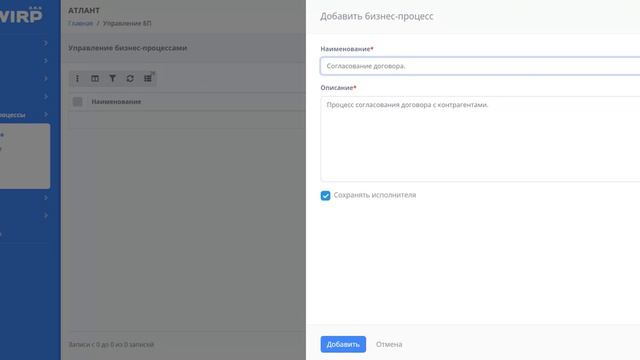Open the column chooser icon in toolbar

pos(95,78)
